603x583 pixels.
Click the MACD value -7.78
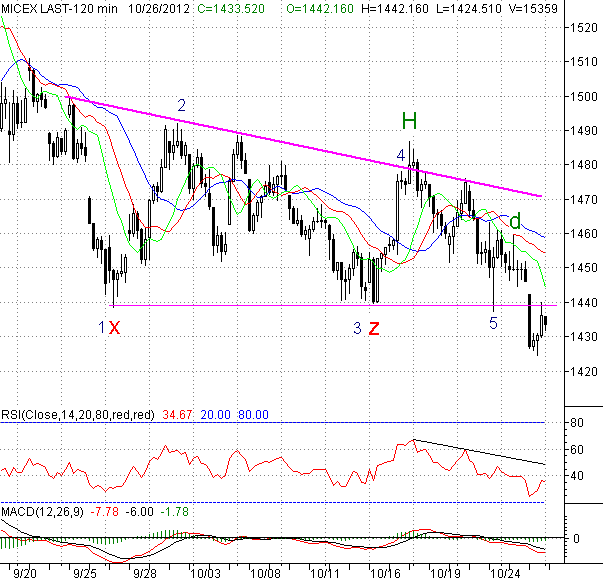(105, 512)
